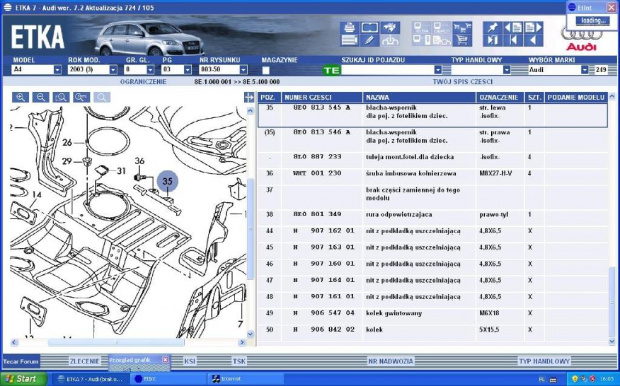This screenshot has height=386, width=620.
Task: Open the WYBÓR MARKI dropdown showing Audi
Action: tap(585, 70)
